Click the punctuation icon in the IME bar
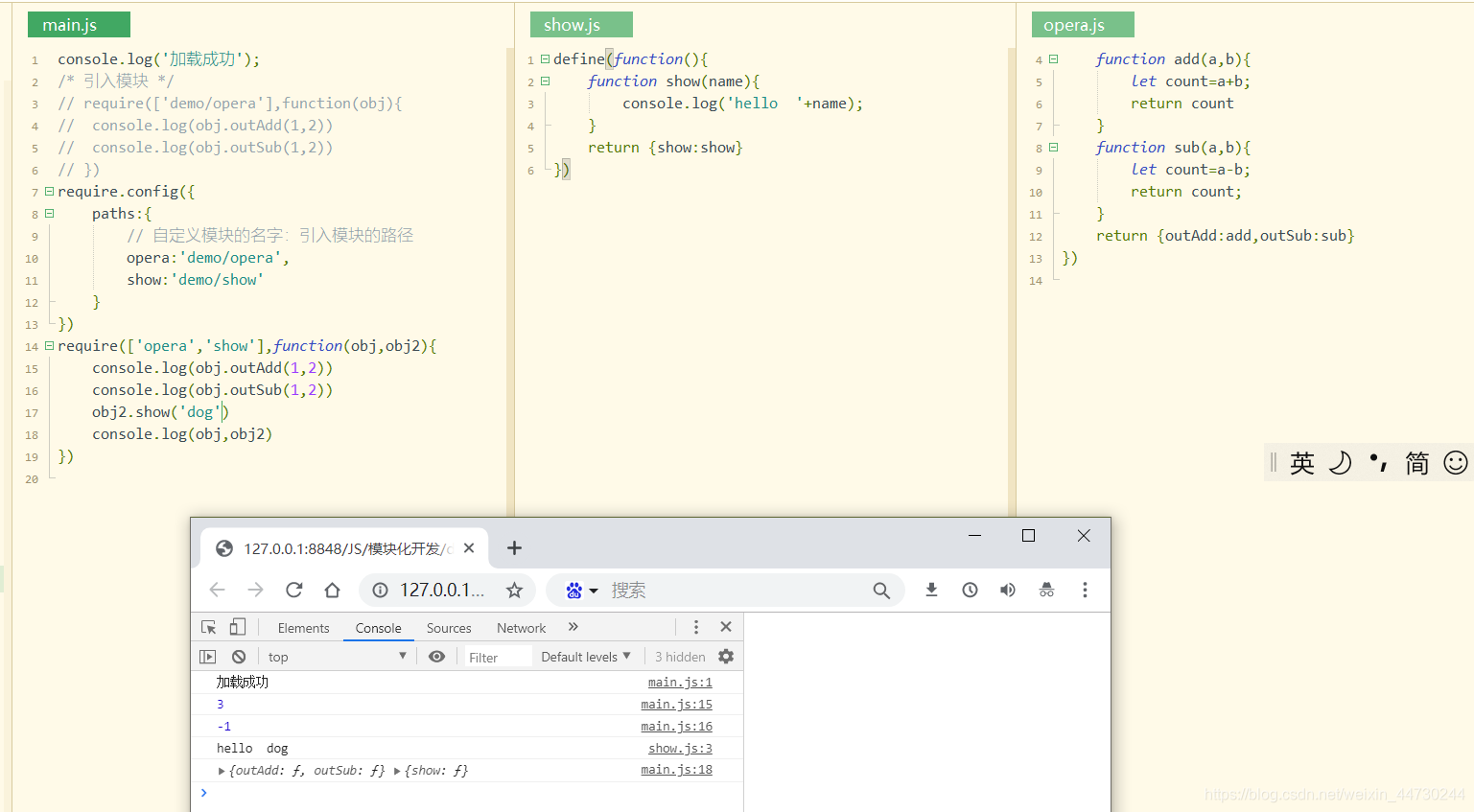Image resolution: width=1474 pixels, height=812 pixels. point(1379,463)
